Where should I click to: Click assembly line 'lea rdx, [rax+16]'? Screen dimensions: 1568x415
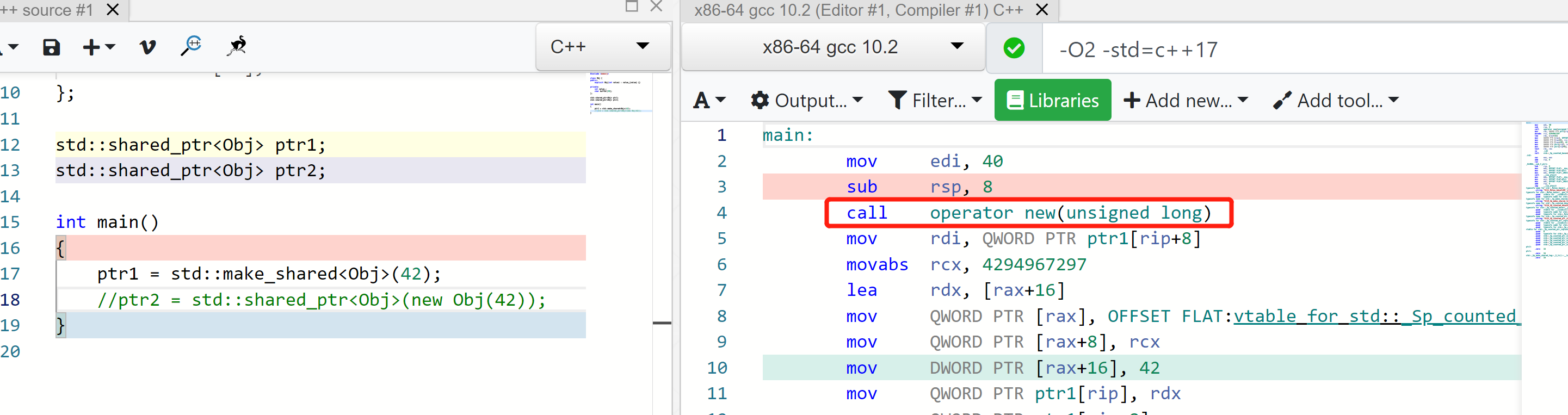coord(955,290)
